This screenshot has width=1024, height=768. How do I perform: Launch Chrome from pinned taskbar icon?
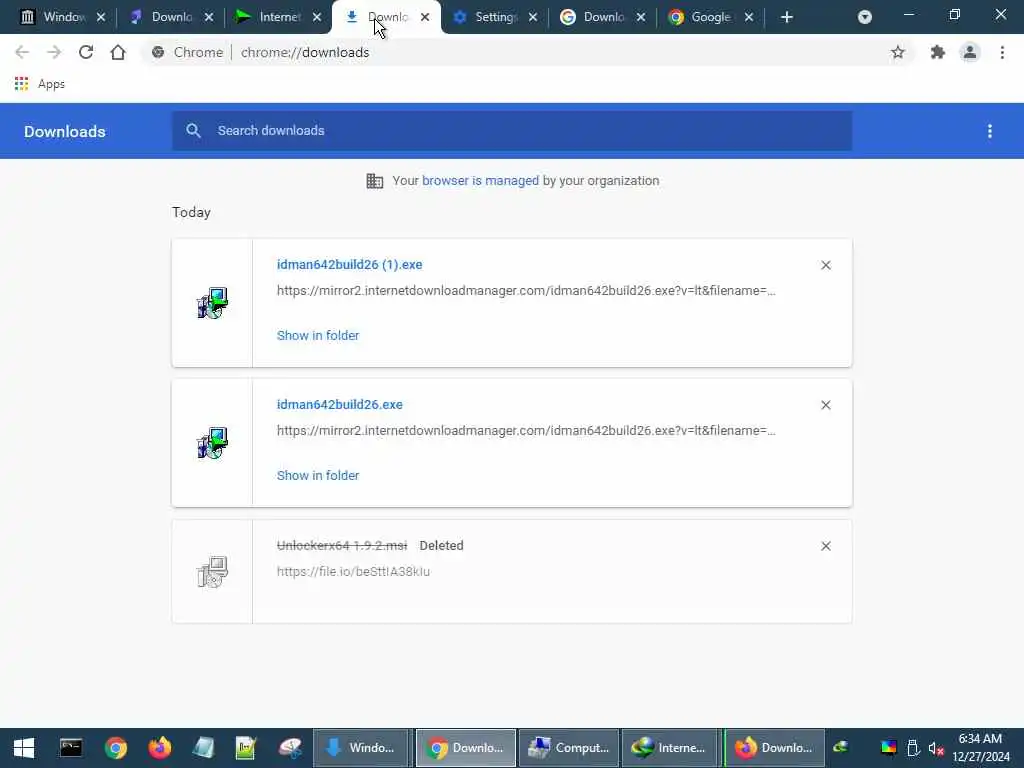(116, 748)
